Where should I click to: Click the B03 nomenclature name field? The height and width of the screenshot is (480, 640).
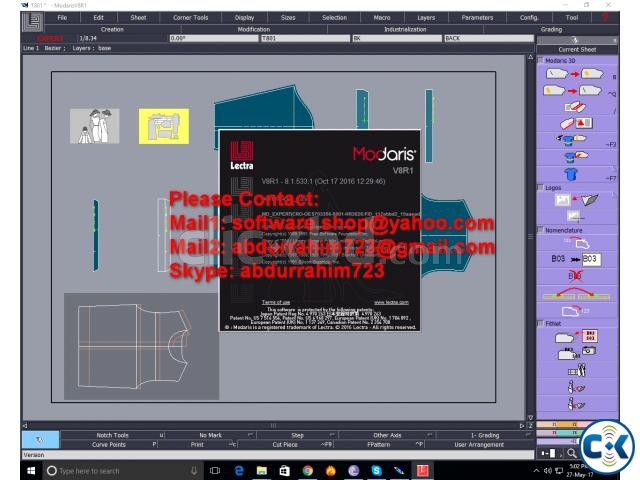[591, 259]
